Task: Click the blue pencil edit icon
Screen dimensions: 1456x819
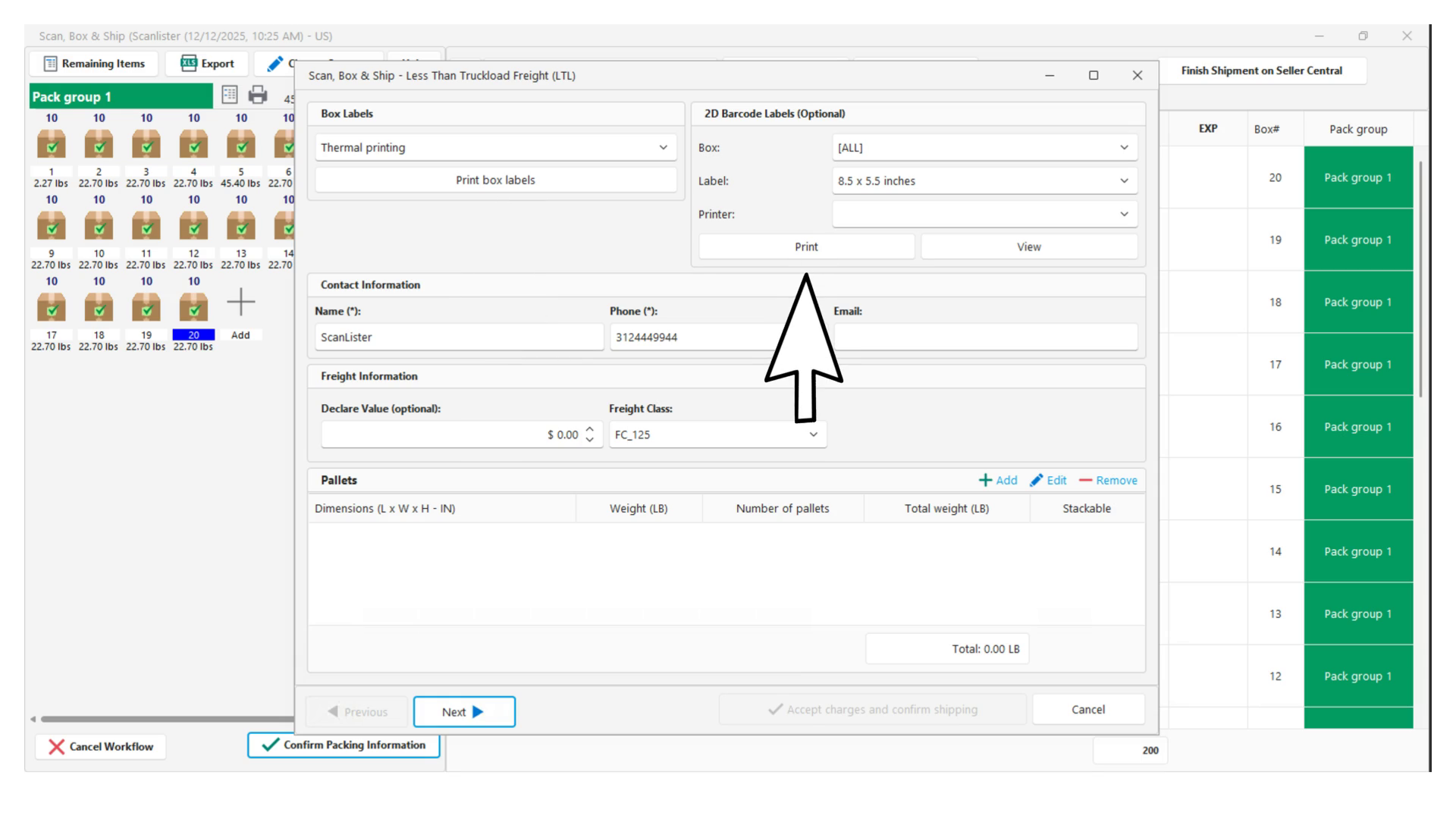Action: (x=275, y=64)
